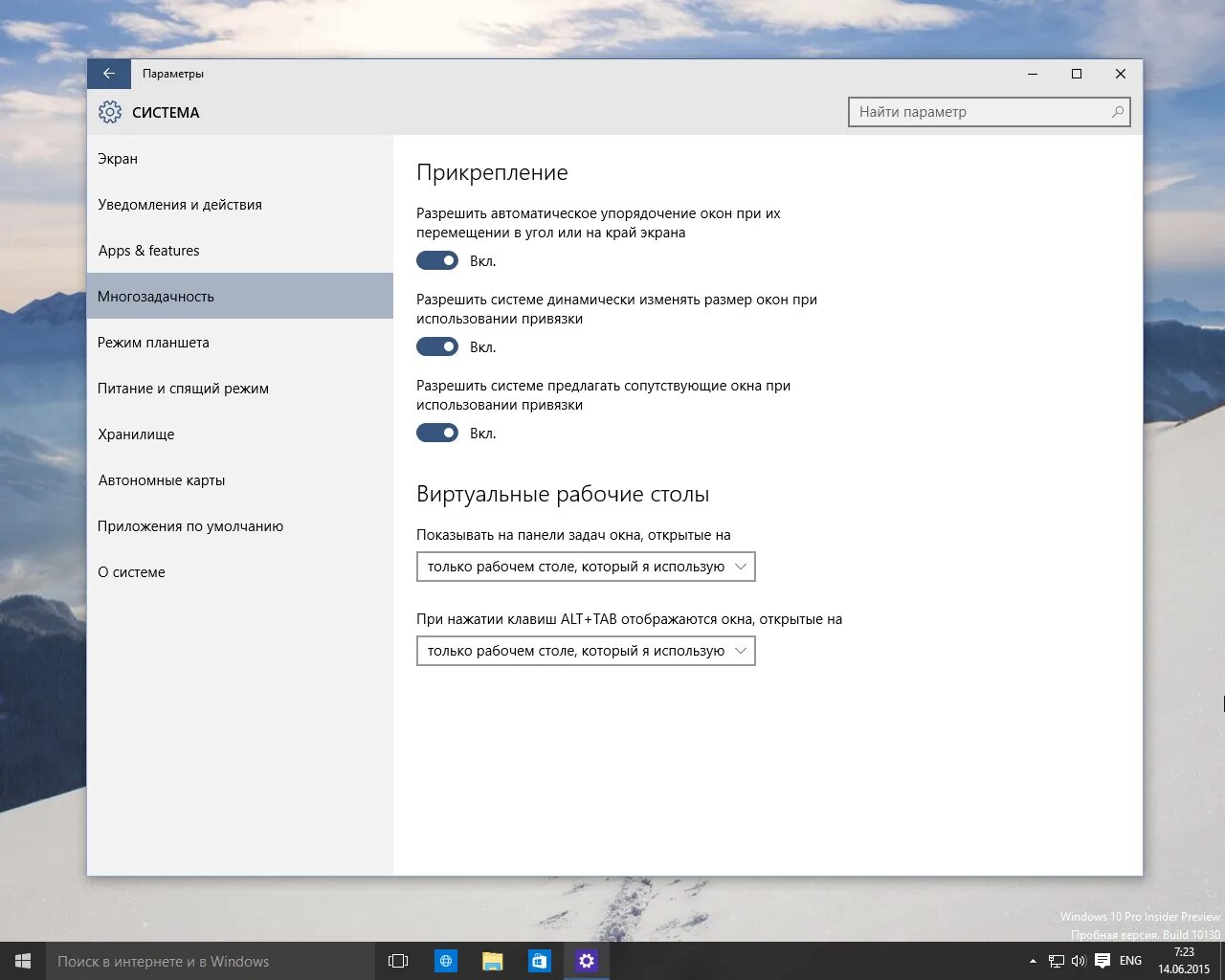This screenshot has height=980, width=1225.
Task: Open Приложения по умолчанию section
Action: click(240, 526)
